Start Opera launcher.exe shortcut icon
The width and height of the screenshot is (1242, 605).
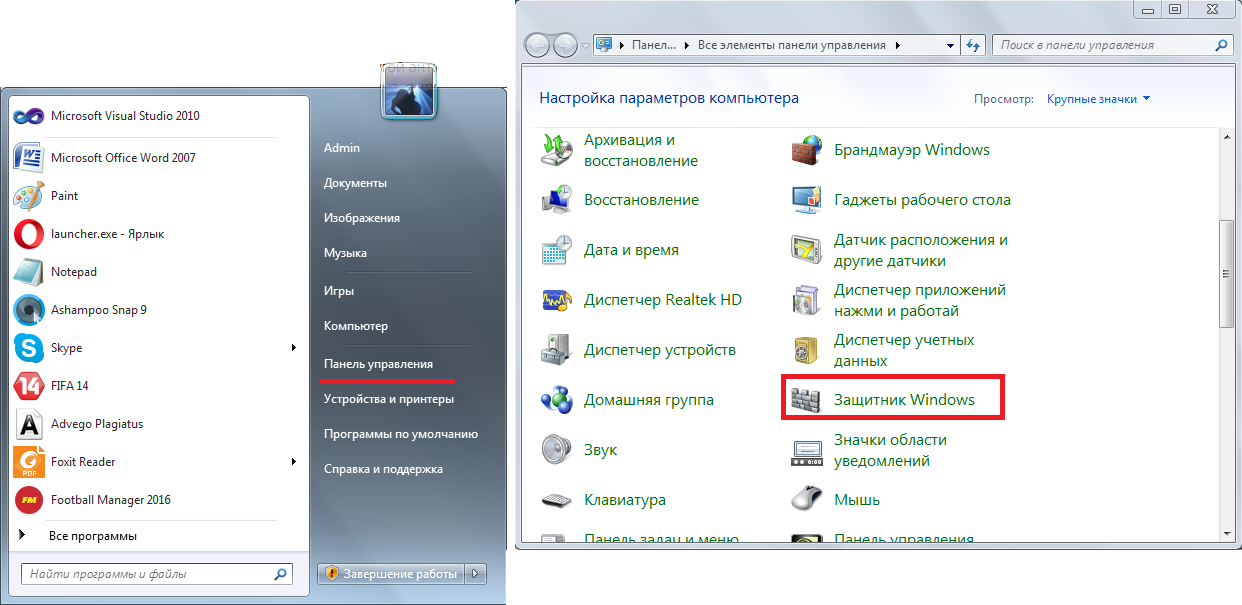27,234
